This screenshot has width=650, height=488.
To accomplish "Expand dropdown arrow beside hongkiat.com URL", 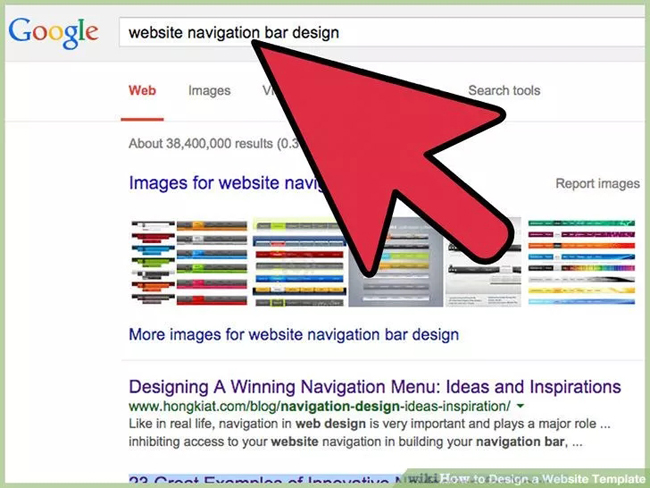I will (520, 406).
